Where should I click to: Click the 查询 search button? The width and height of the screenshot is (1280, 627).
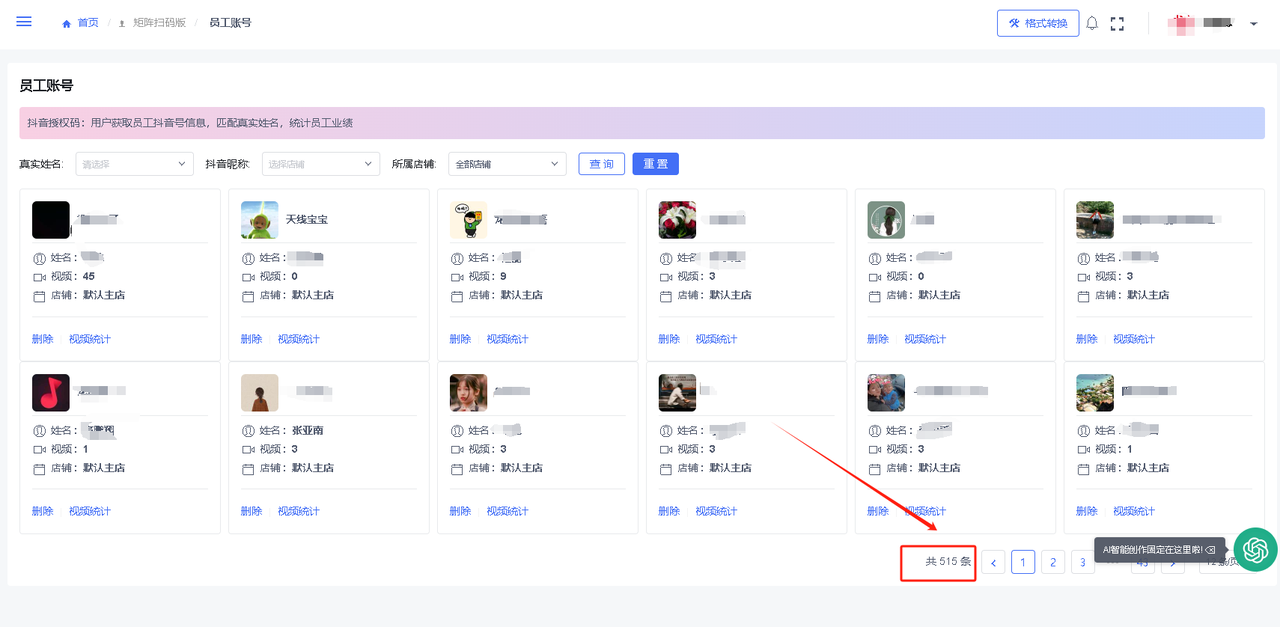(x=601, y=164)
